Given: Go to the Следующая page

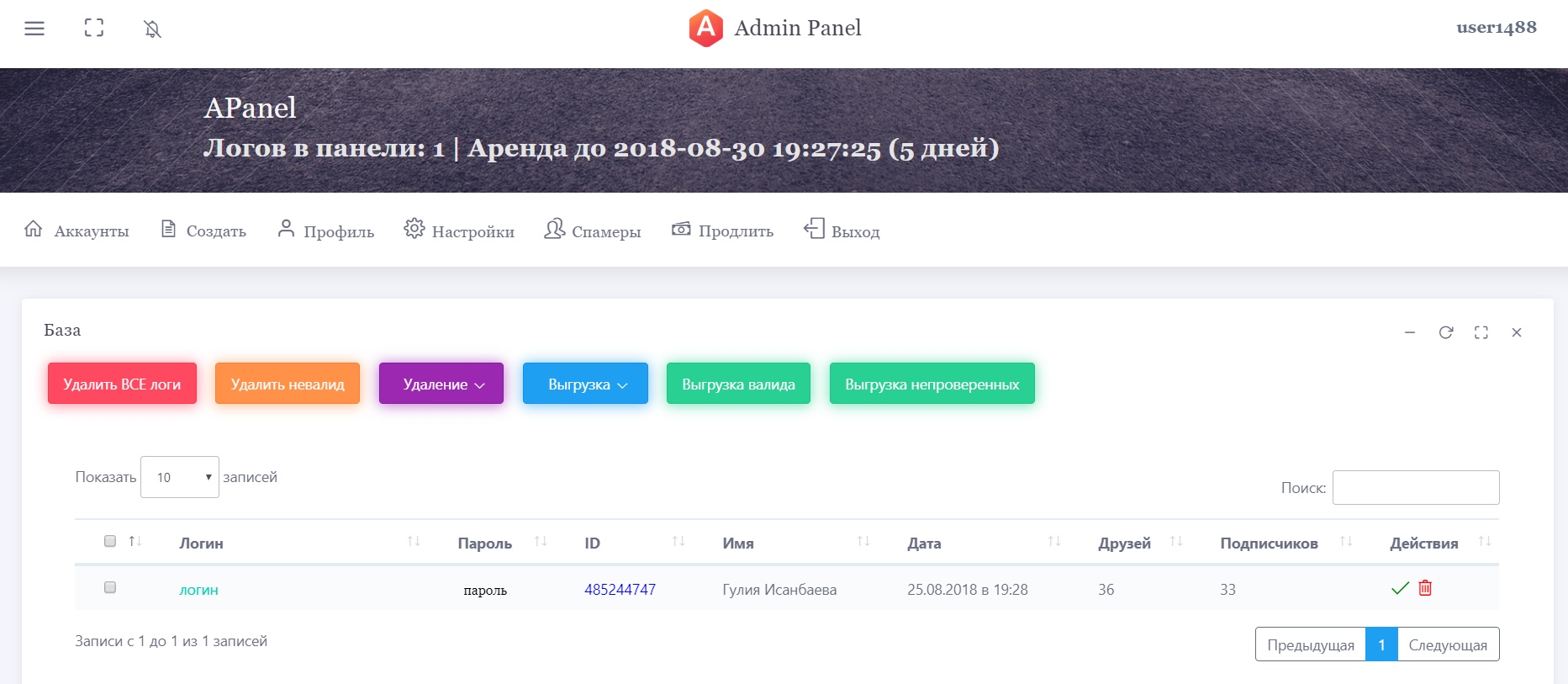Looking at the screenshot, I should 1448,644.
